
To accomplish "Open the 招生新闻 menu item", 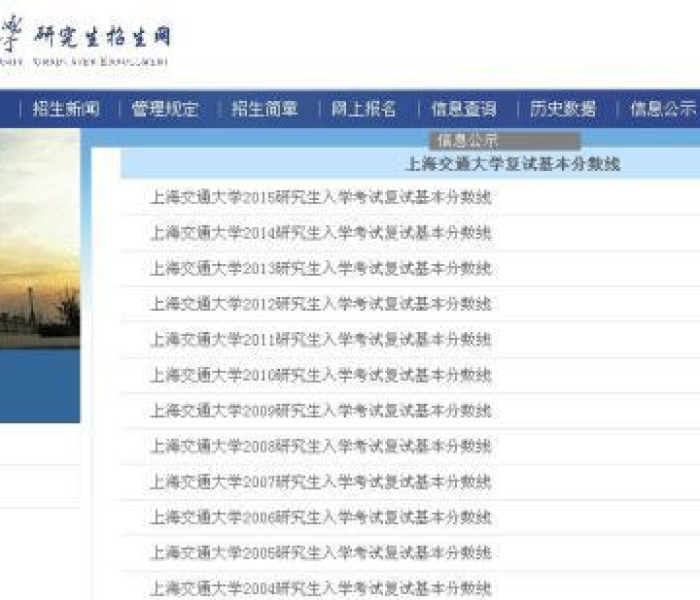I will point(66,109).
